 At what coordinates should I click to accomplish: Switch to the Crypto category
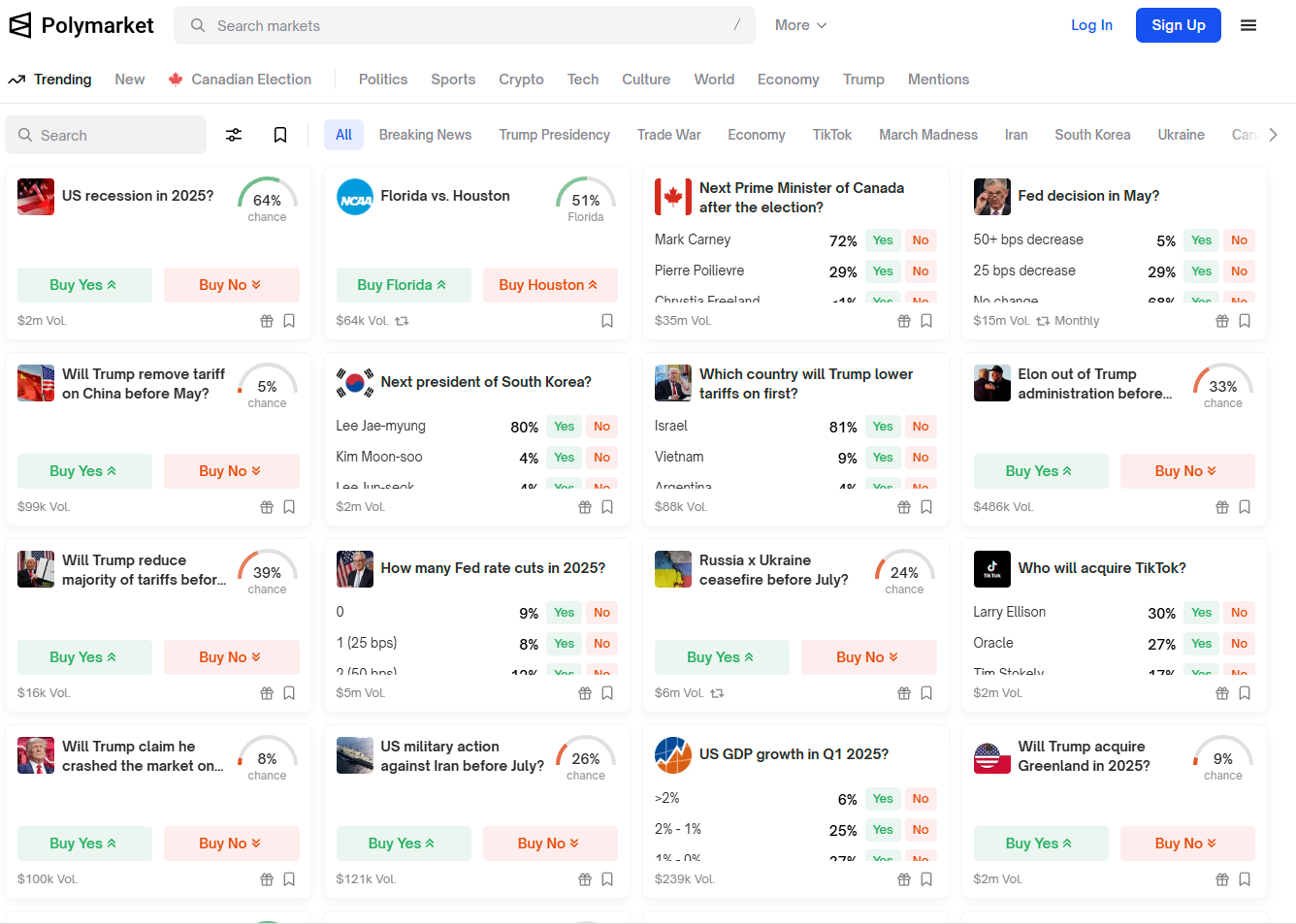521,80
